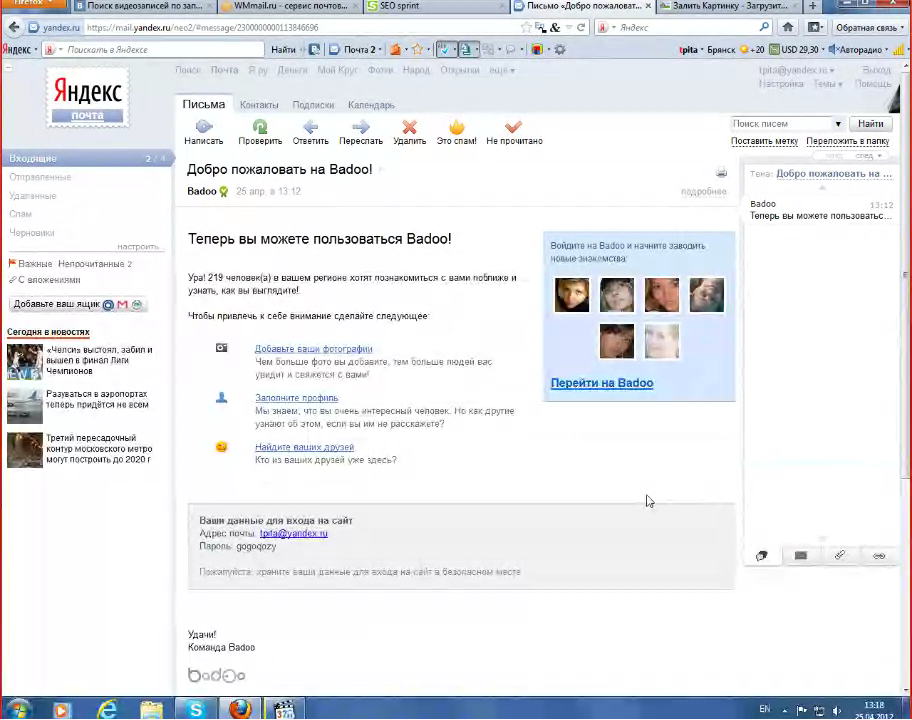Switch to the Контакты tab

[x=259, y=105]
